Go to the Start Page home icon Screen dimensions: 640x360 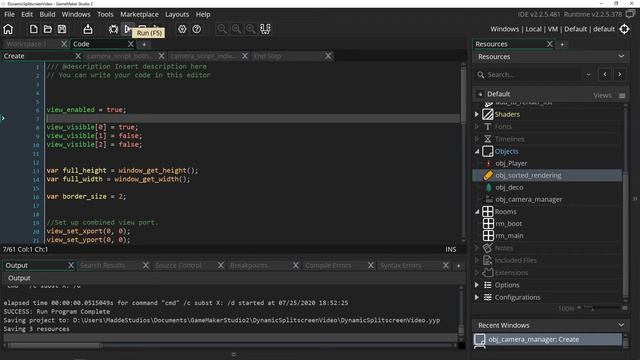(x=8, y=29)
